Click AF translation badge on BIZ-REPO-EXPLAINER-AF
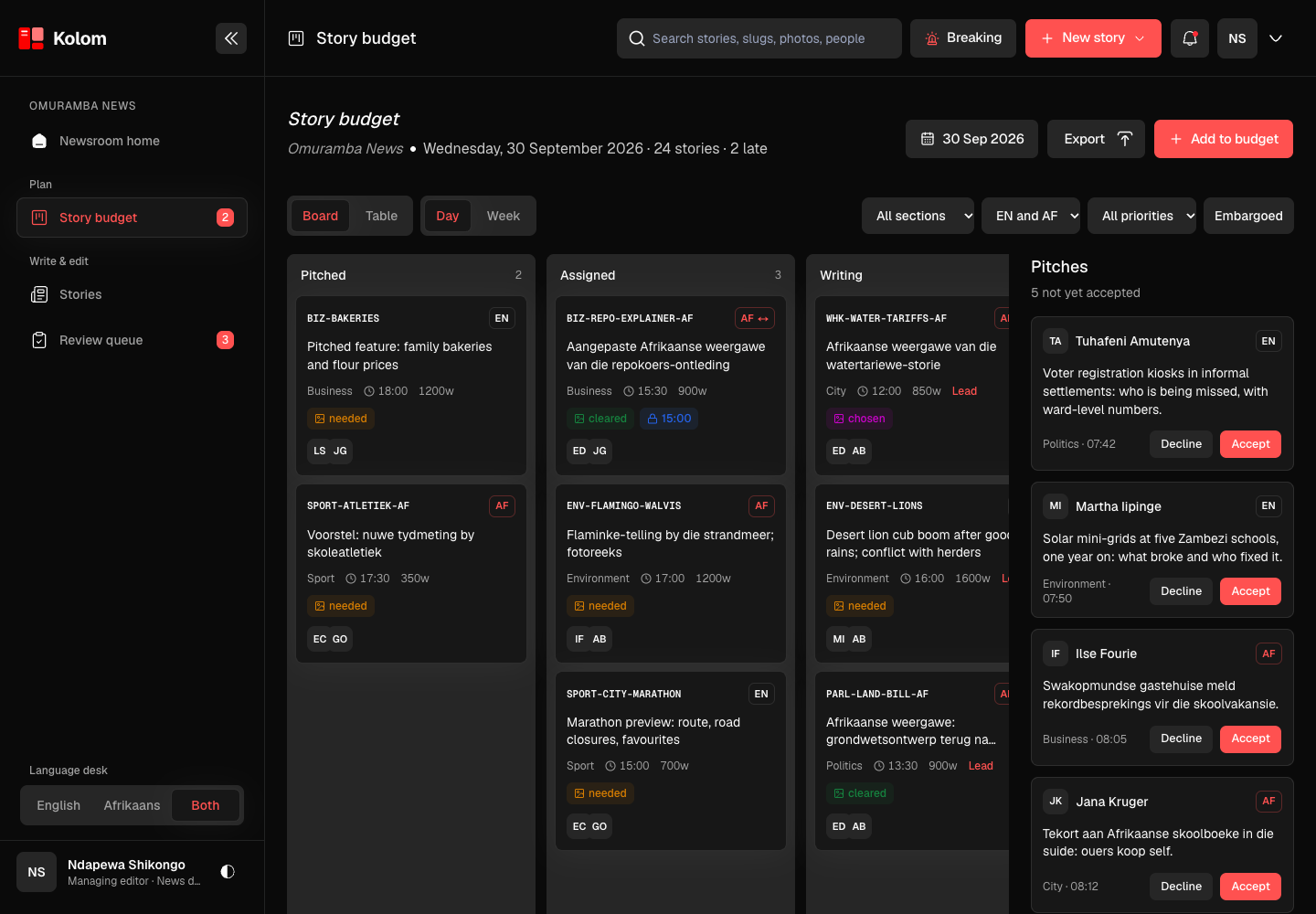The image size is (1316, 914). [x=755, y=318]
